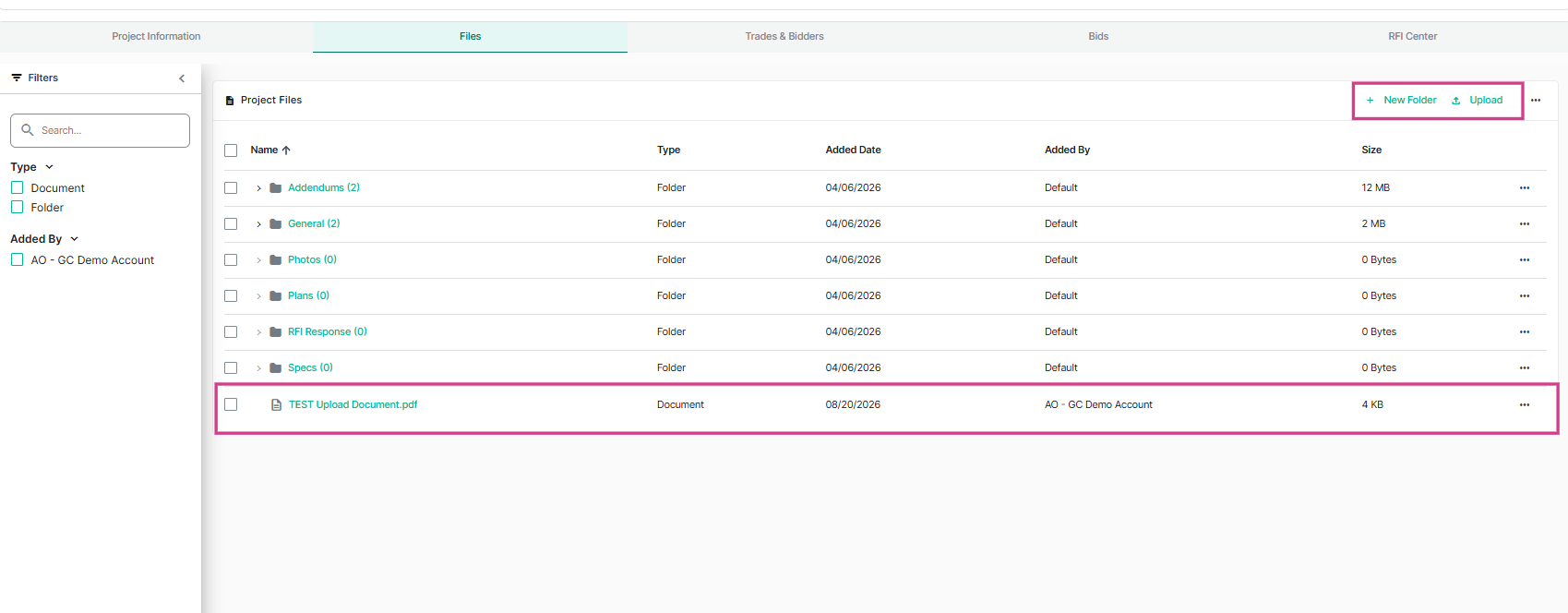Open the Plans row more options menu
The image size is (1568, 613).
pos(1525,296)
